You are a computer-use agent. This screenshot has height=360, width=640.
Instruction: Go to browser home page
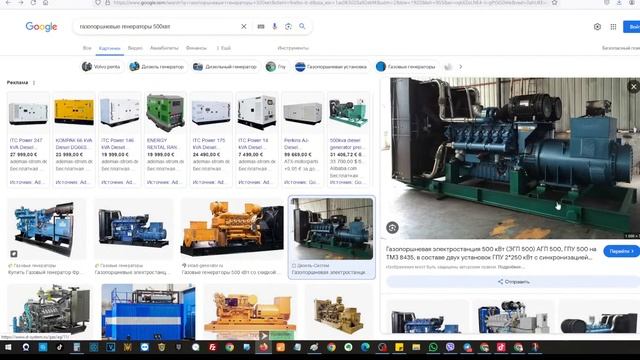[x=45, y=3]
